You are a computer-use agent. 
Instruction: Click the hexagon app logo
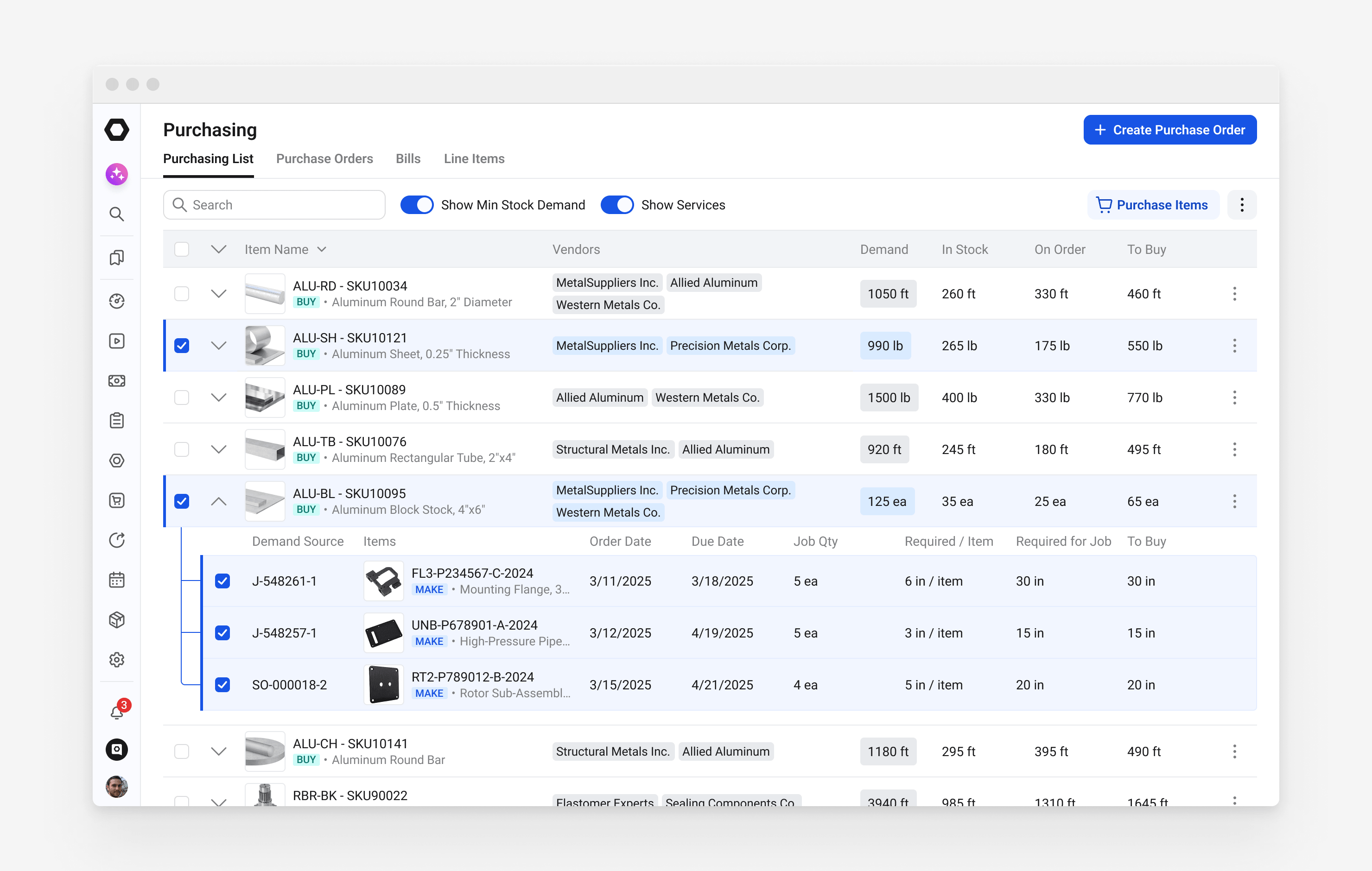(x=117, y=130)
